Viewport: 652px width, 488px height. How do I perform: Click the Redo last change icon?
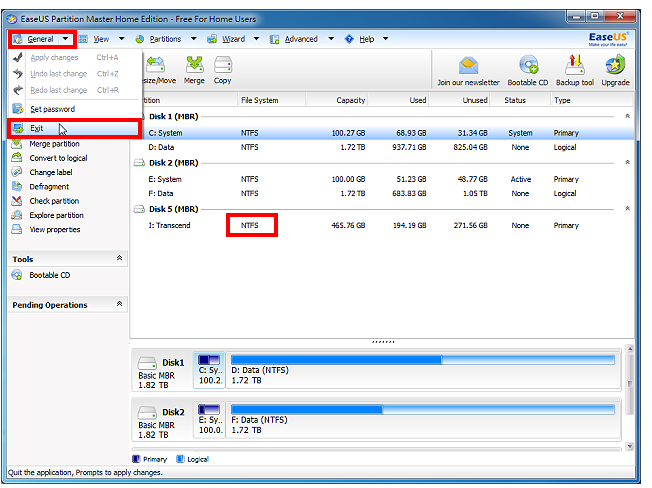click(18, 90)
